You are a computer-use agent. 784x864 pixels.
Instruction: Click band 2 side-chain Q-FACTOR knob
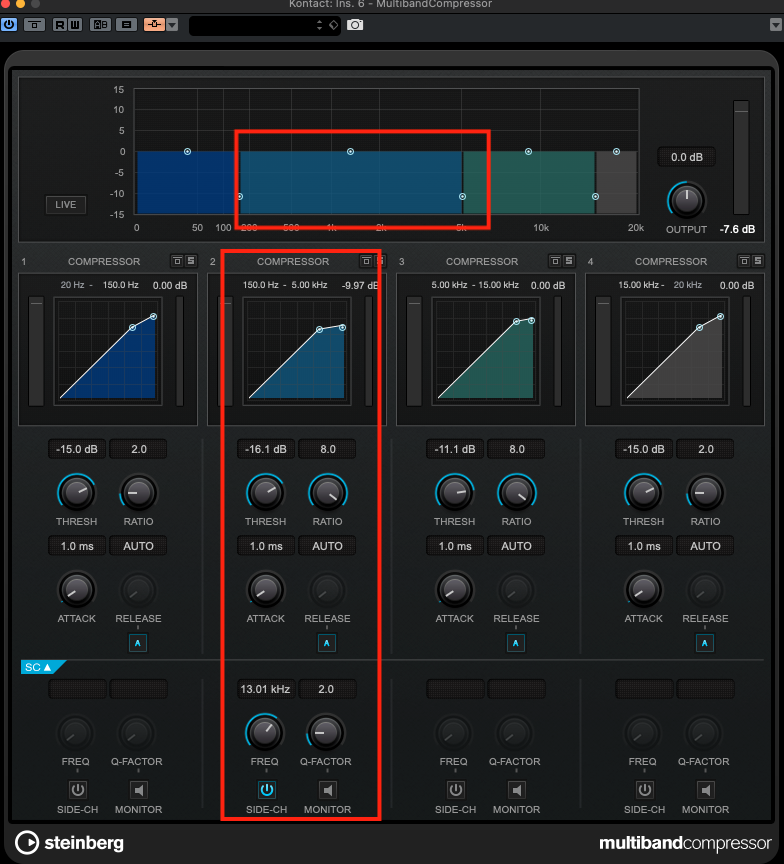point(326,732)
